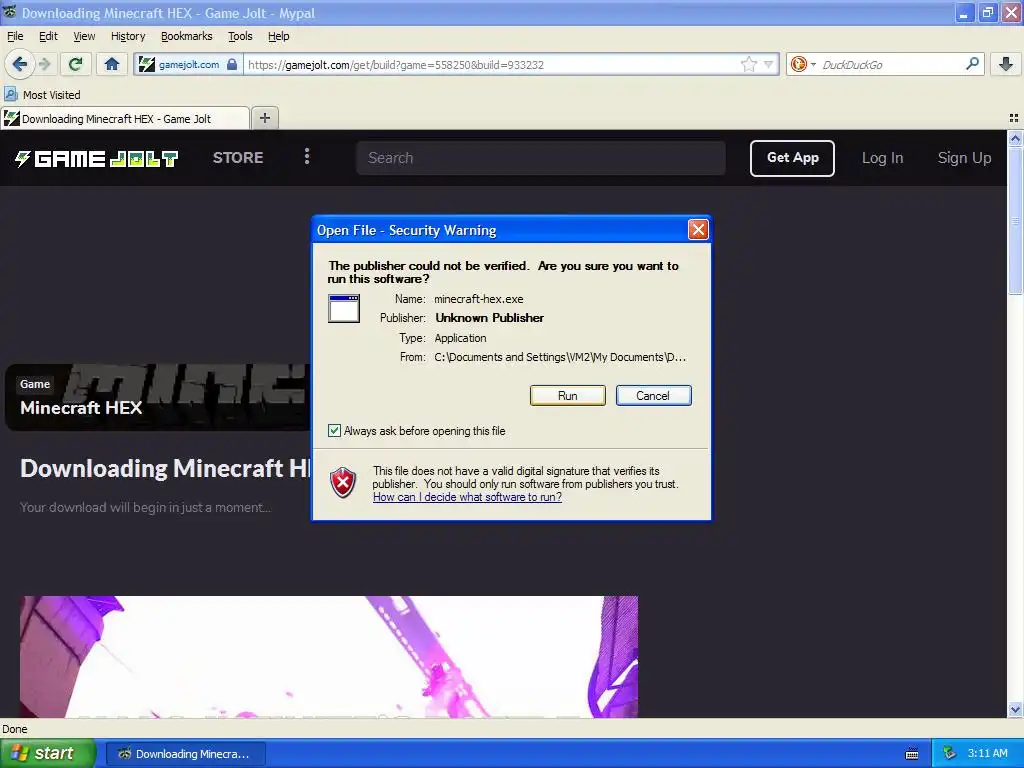Go to the browser Home page

point(112,64)
